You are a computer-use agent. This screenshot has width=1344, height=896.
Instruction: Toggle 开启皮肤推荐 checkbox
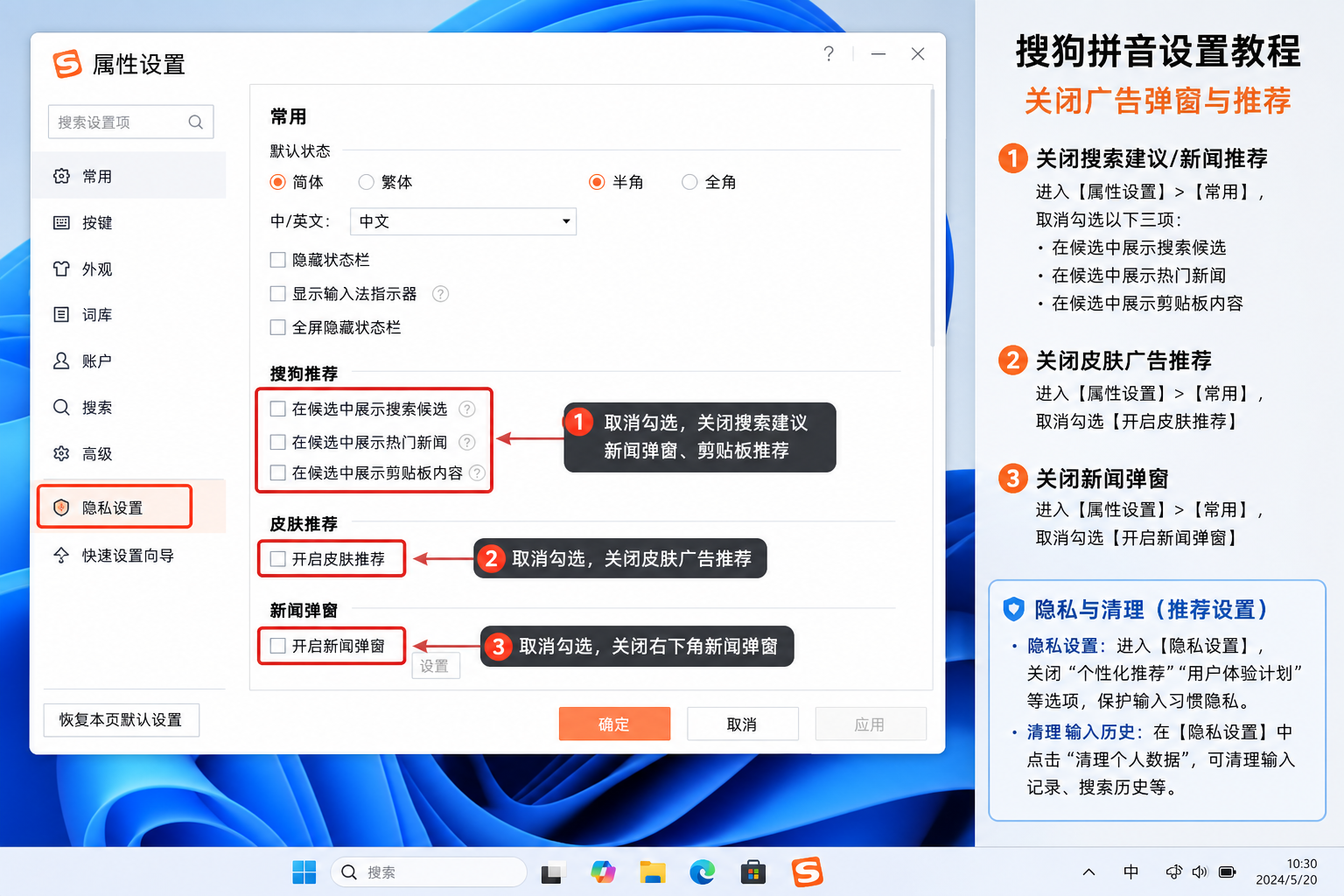(278, 559)
